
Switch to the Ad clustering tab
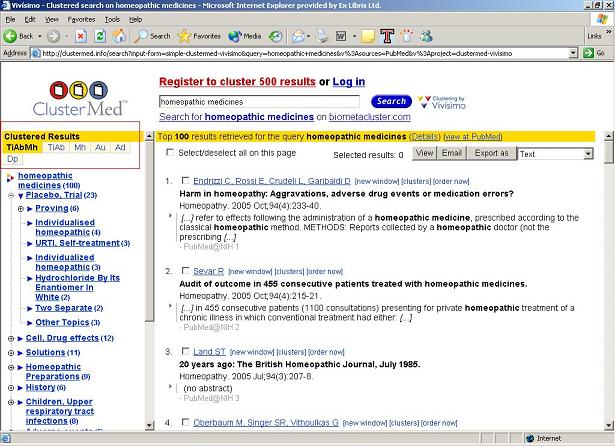(120, 147)
